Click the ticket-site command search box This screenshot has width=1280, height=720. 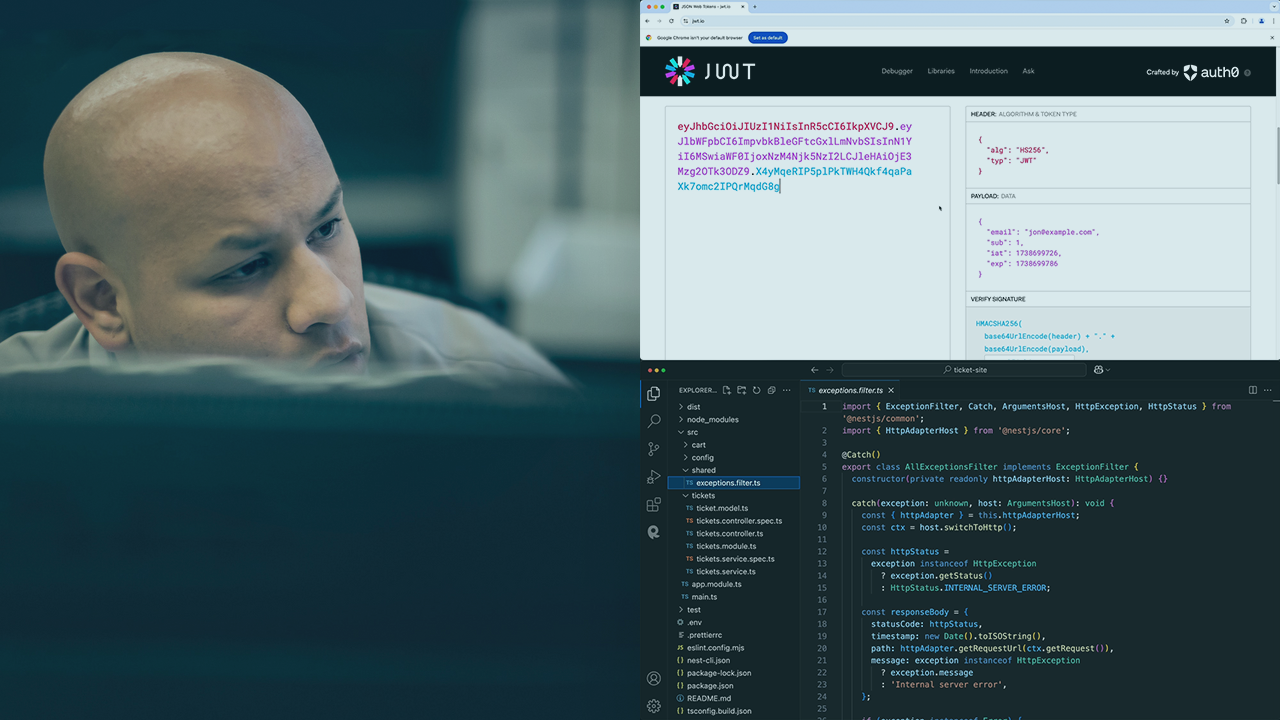964,370
